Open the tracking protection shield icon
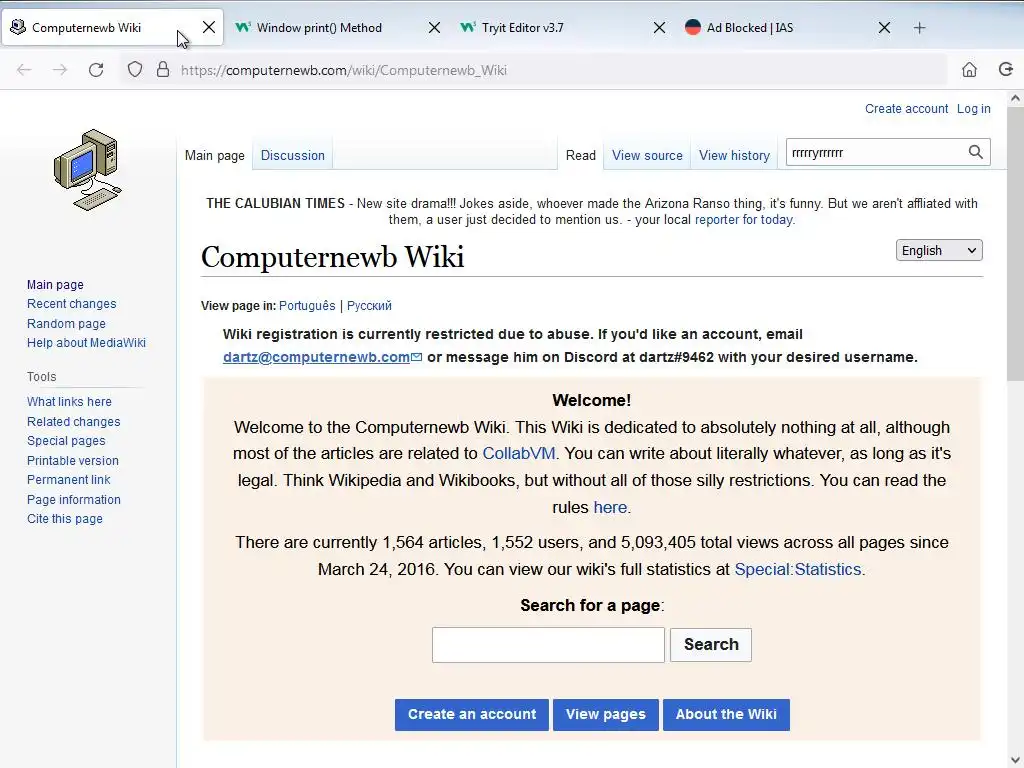Screen dimensions: 1024x768 [135, 70]
